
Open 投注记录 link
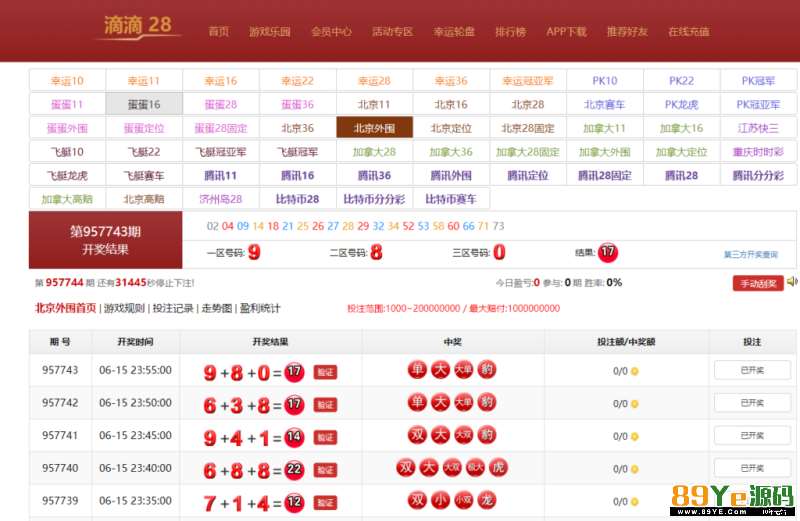(x=173, y=308)
